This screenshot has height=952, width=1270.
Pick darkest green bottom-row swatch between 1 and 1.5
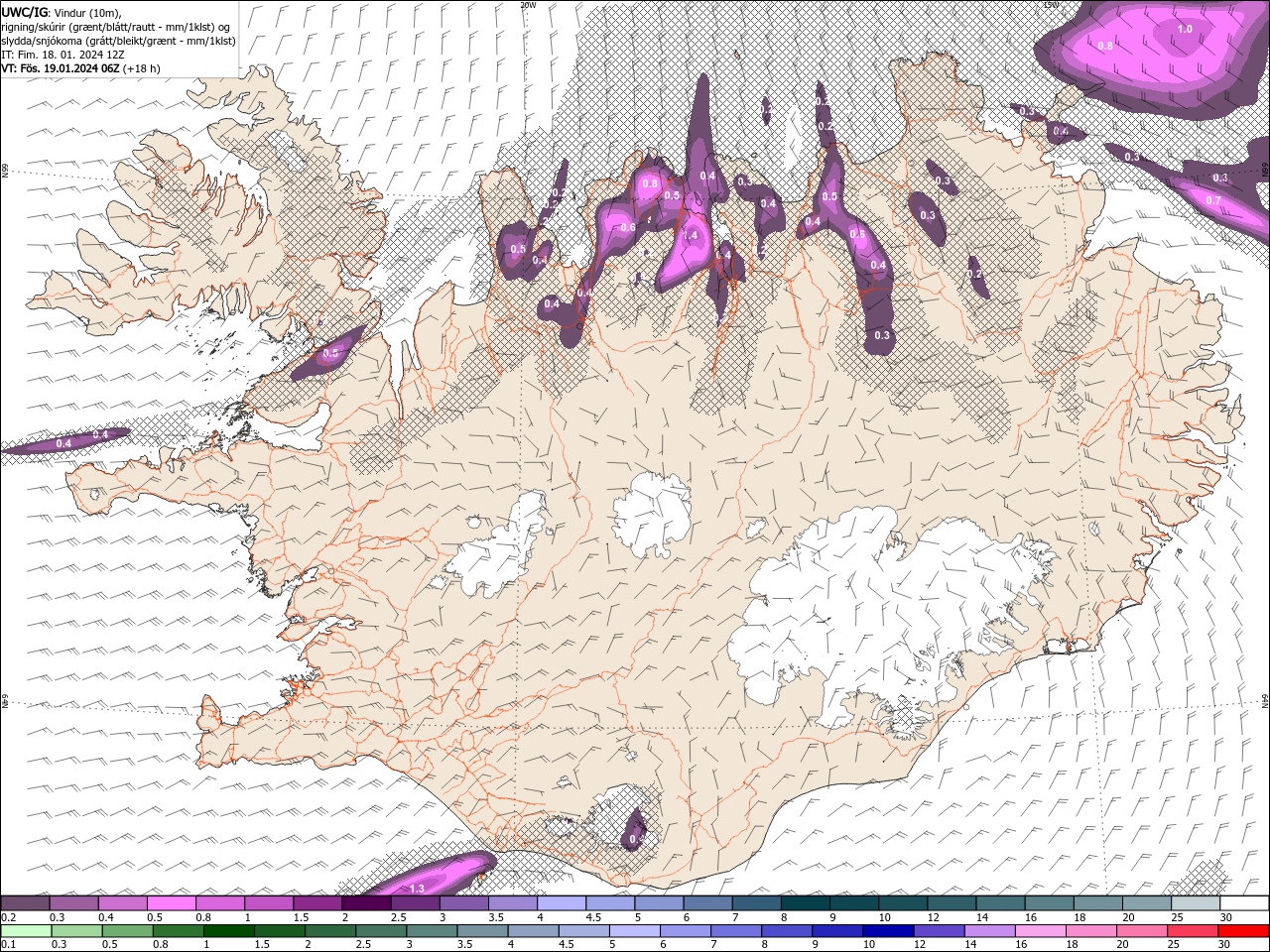click(x=228, y=930)
